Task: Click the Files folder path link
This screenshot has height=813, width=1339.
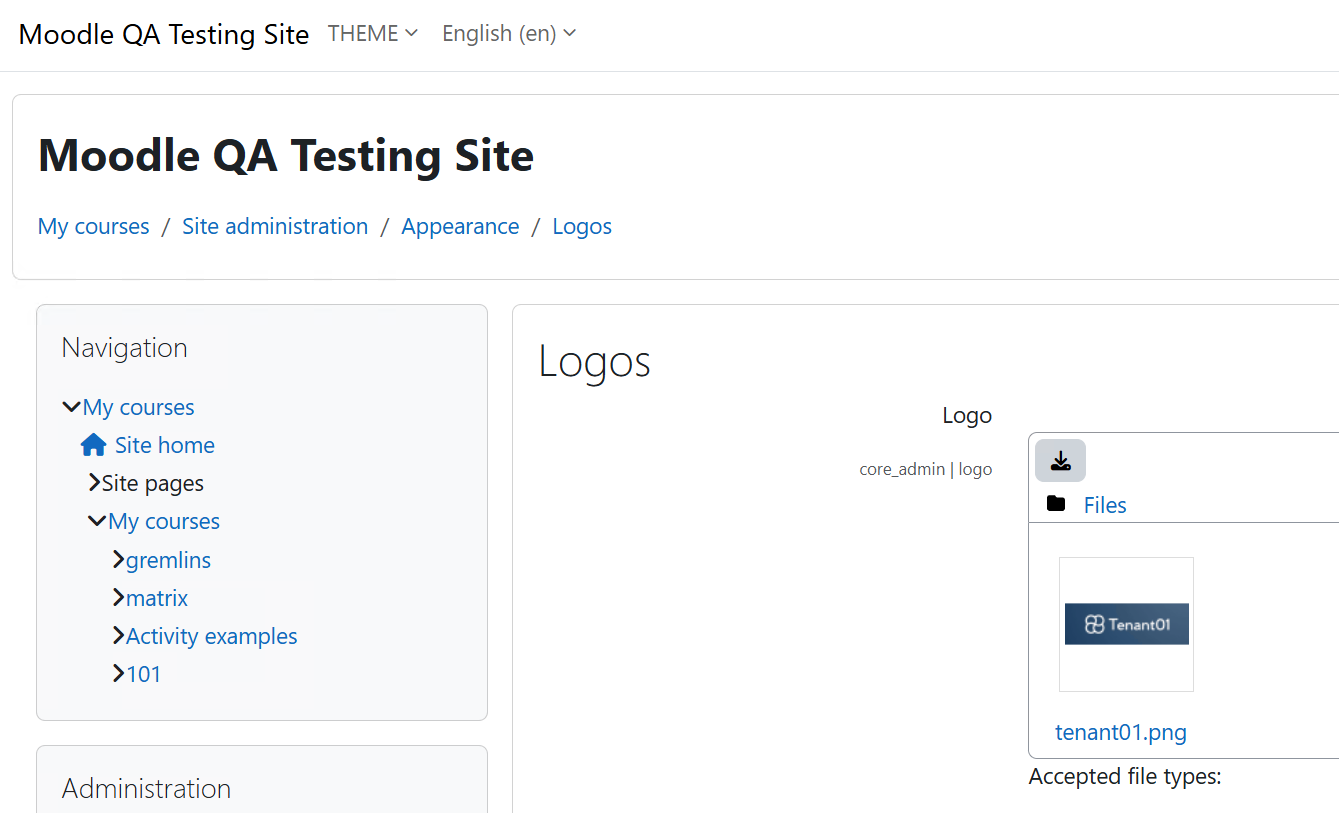Action: pyautogui.click(x=1105, y=505)
